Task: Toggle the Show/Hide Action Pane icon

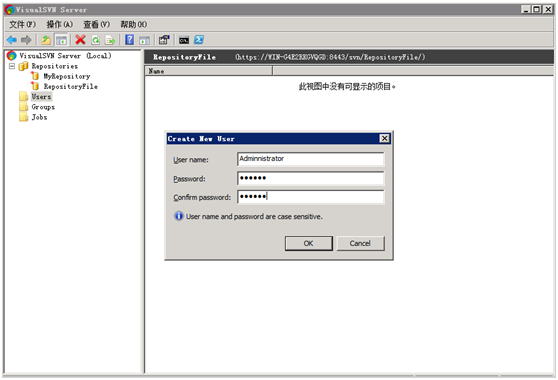Action: point(144,40)
